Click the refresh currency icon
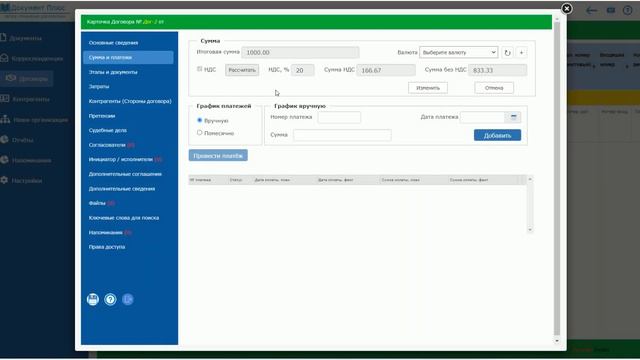 pyautogui.click(x=507, y=53)
